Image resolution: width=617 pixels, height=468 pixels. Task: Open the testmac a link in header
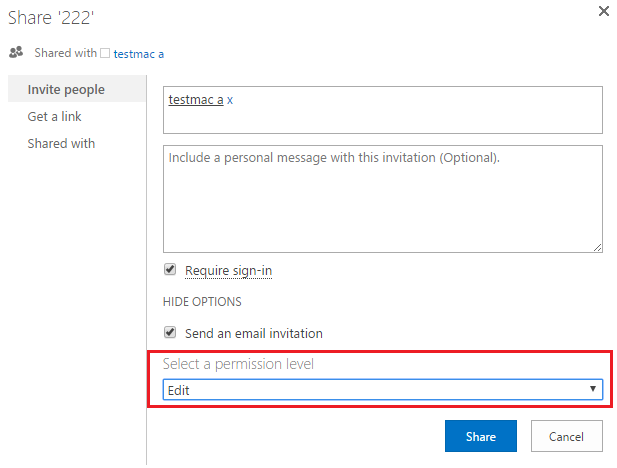pyautogui.click(x=139, y=53)
